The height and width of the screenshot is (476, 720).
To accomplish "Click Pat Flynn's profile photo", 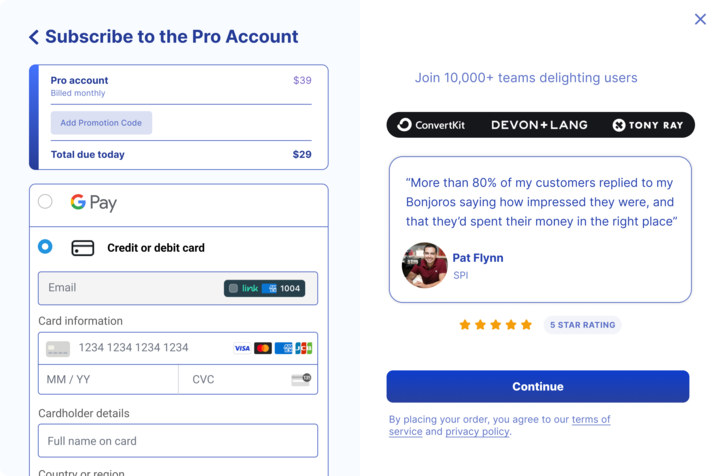I will [x=424, y=265].
